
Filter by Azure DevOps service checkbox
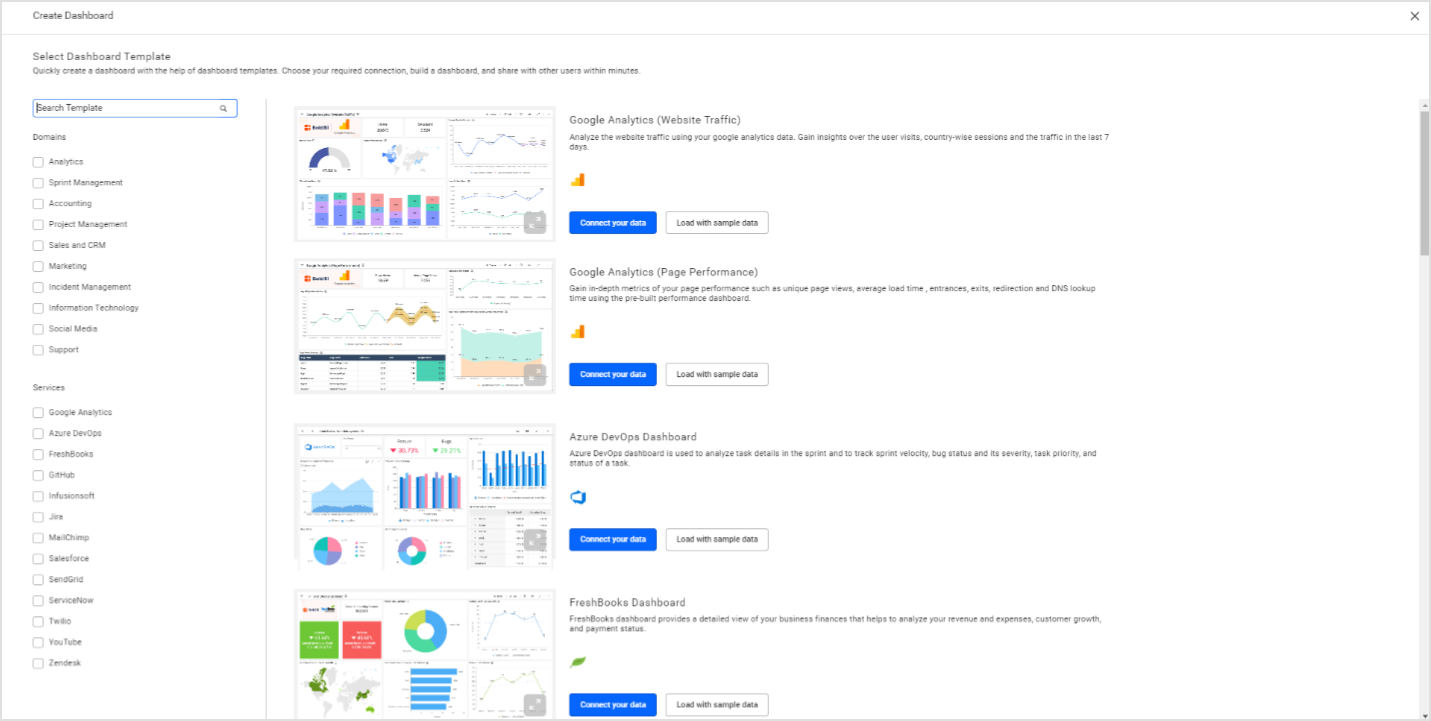point(38,433)
